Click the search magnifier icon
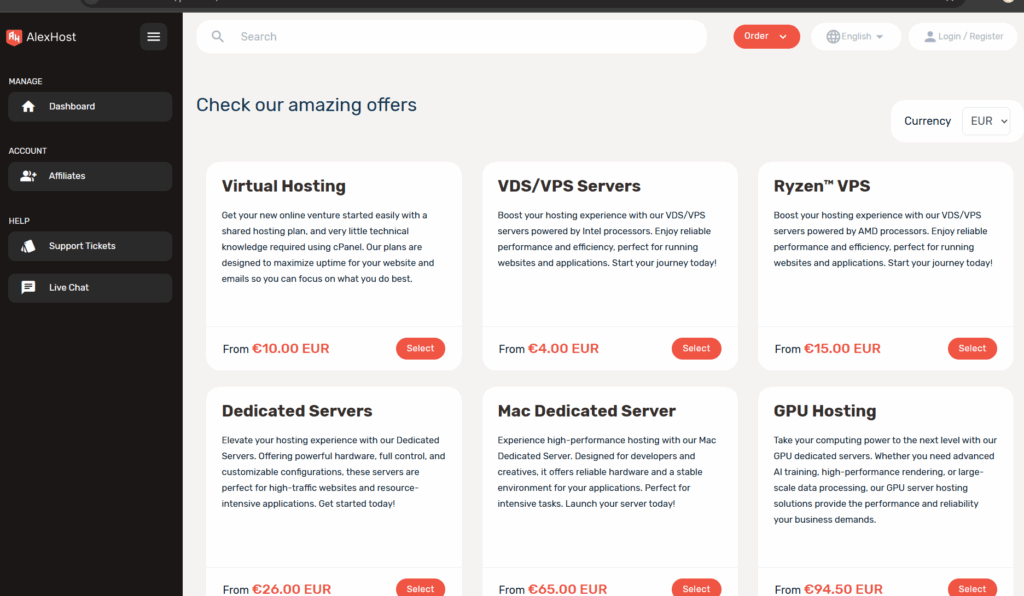The width and height of the screenshot is (1024, 596). point(218,37)
